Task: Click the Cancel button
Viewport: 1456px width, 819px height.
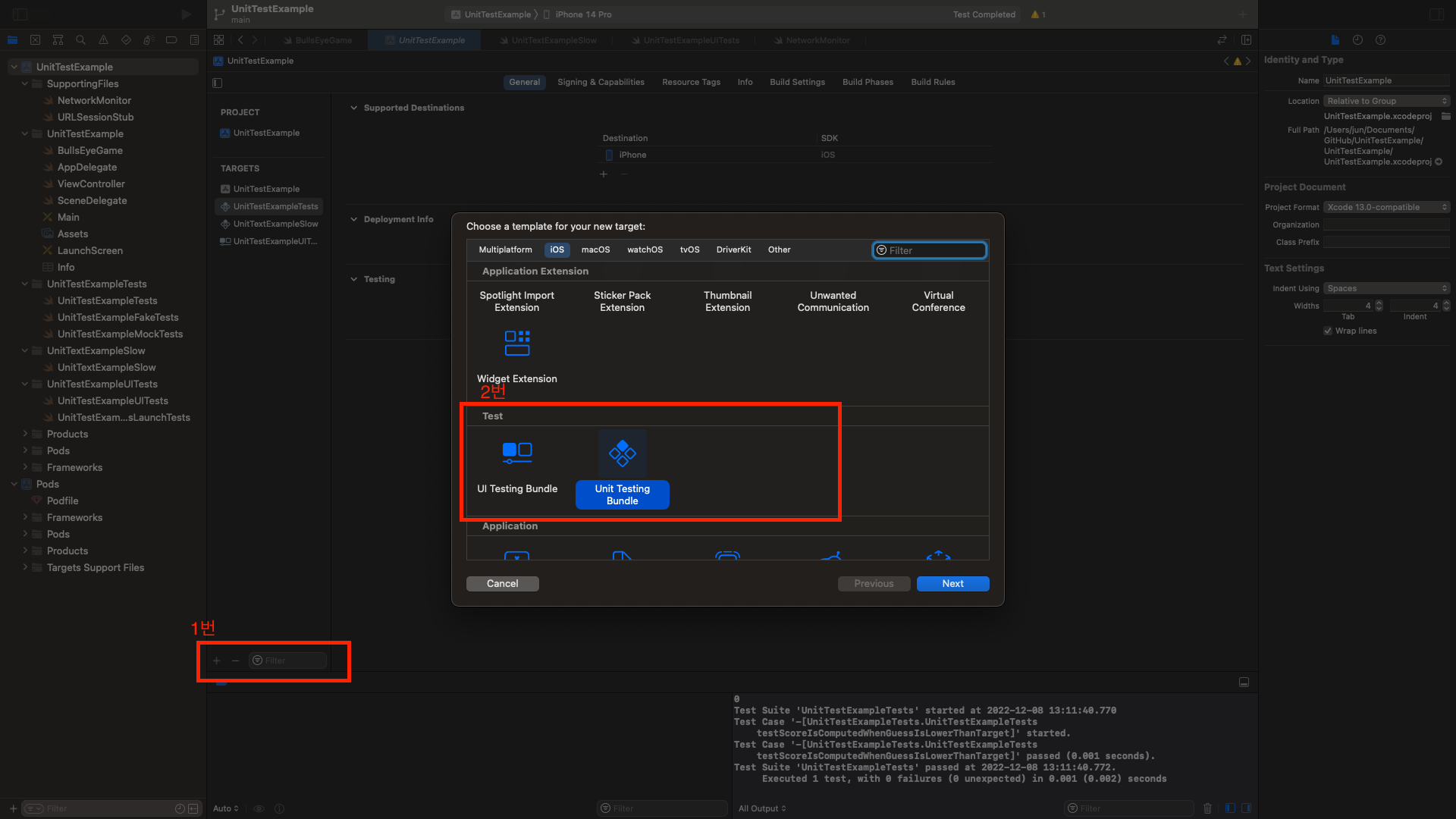Action: 502,583
